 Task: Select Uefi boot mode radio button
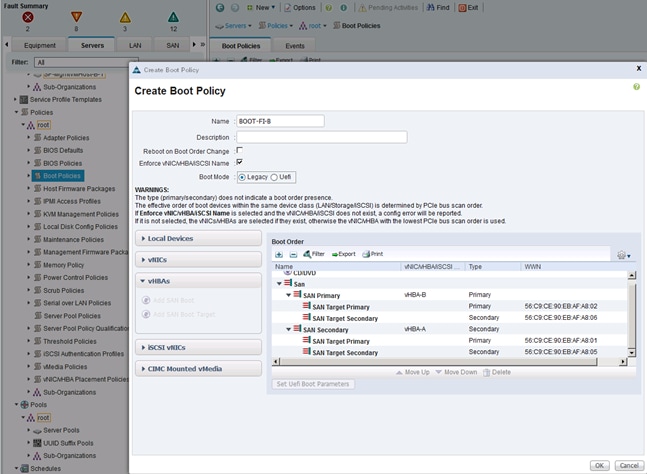(274, 177)
